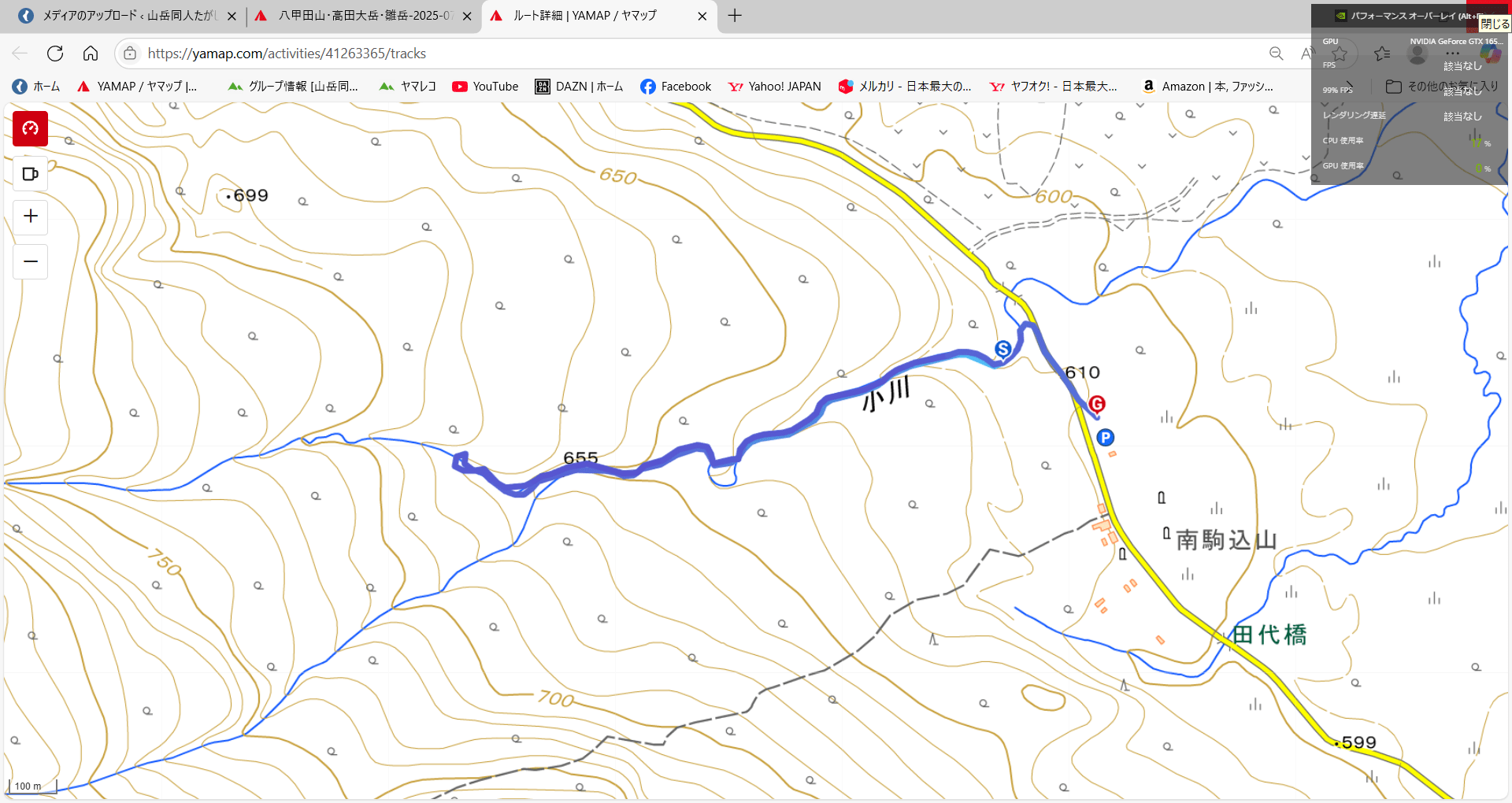1512x803 pixels.
Task: Toggle the map layer panel icon
Action: tap(31, 174)
